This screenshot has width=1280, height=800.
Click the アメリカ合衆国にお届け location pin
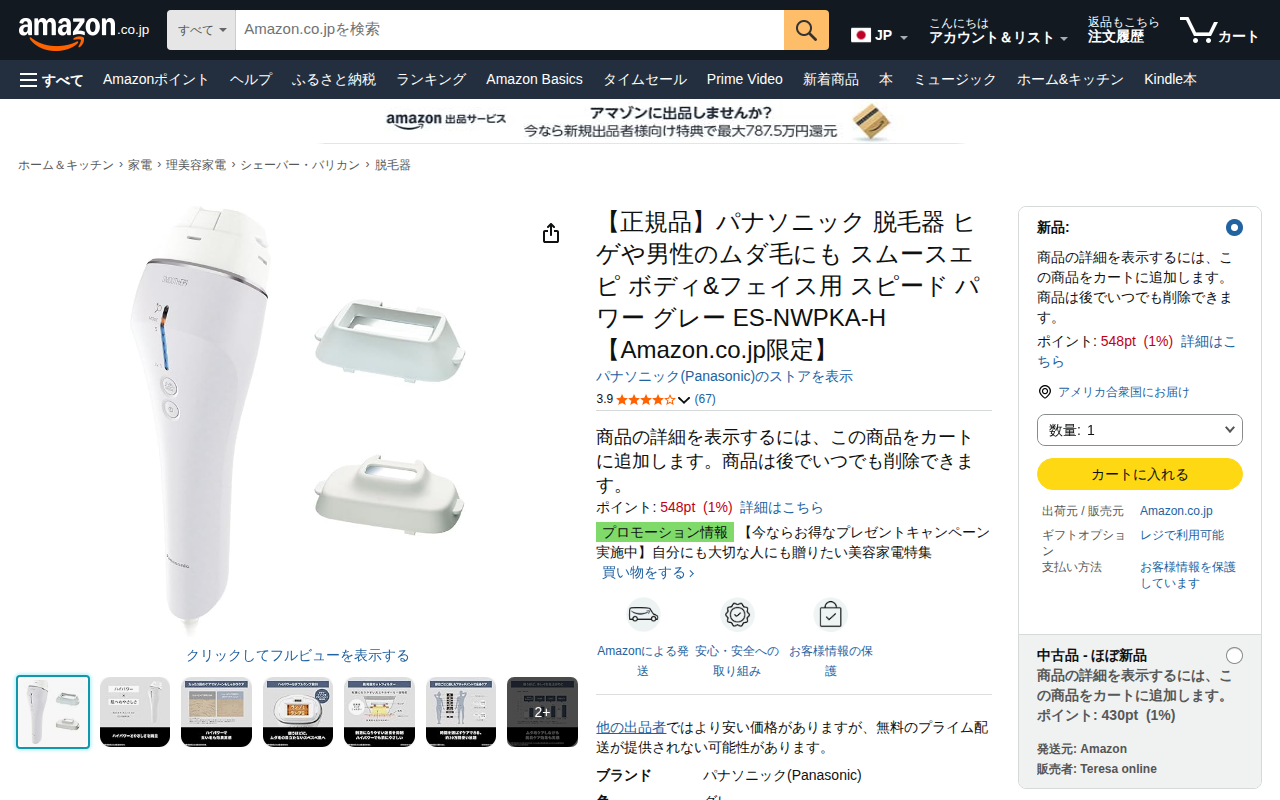1045,392
